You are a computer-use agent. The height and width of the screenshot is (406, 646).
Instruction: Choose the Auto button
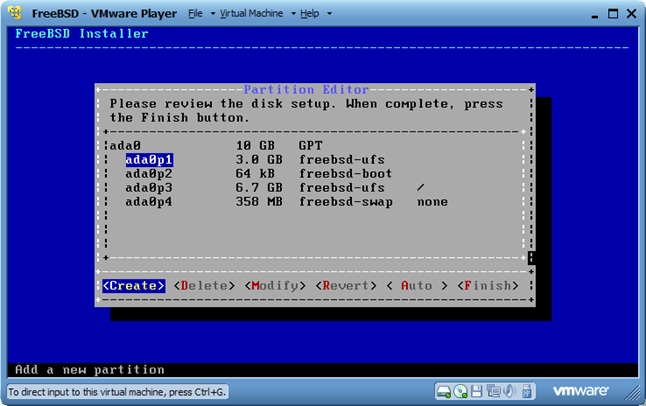tap(417, 286)
